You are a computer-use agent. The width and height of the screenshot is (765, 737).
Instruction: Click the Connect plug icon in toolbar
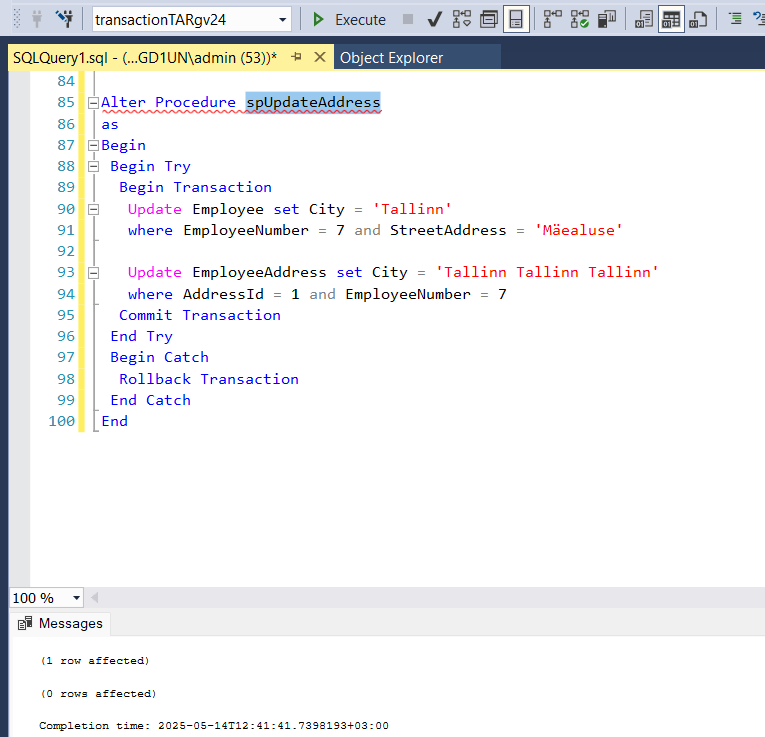tap(37, 20)
